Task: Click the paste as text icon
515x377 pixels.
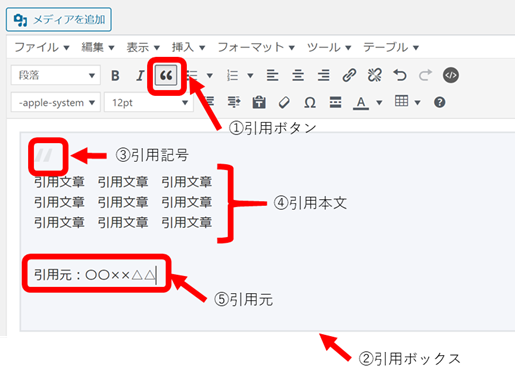Action: pyautogui.click(x=259, y=102)
